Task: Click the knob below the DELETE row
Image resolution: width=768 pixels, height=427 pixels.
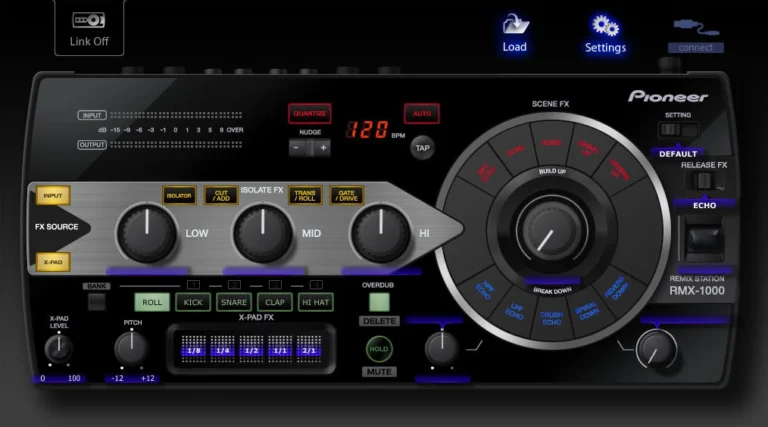Action: [x=441, y=349]
